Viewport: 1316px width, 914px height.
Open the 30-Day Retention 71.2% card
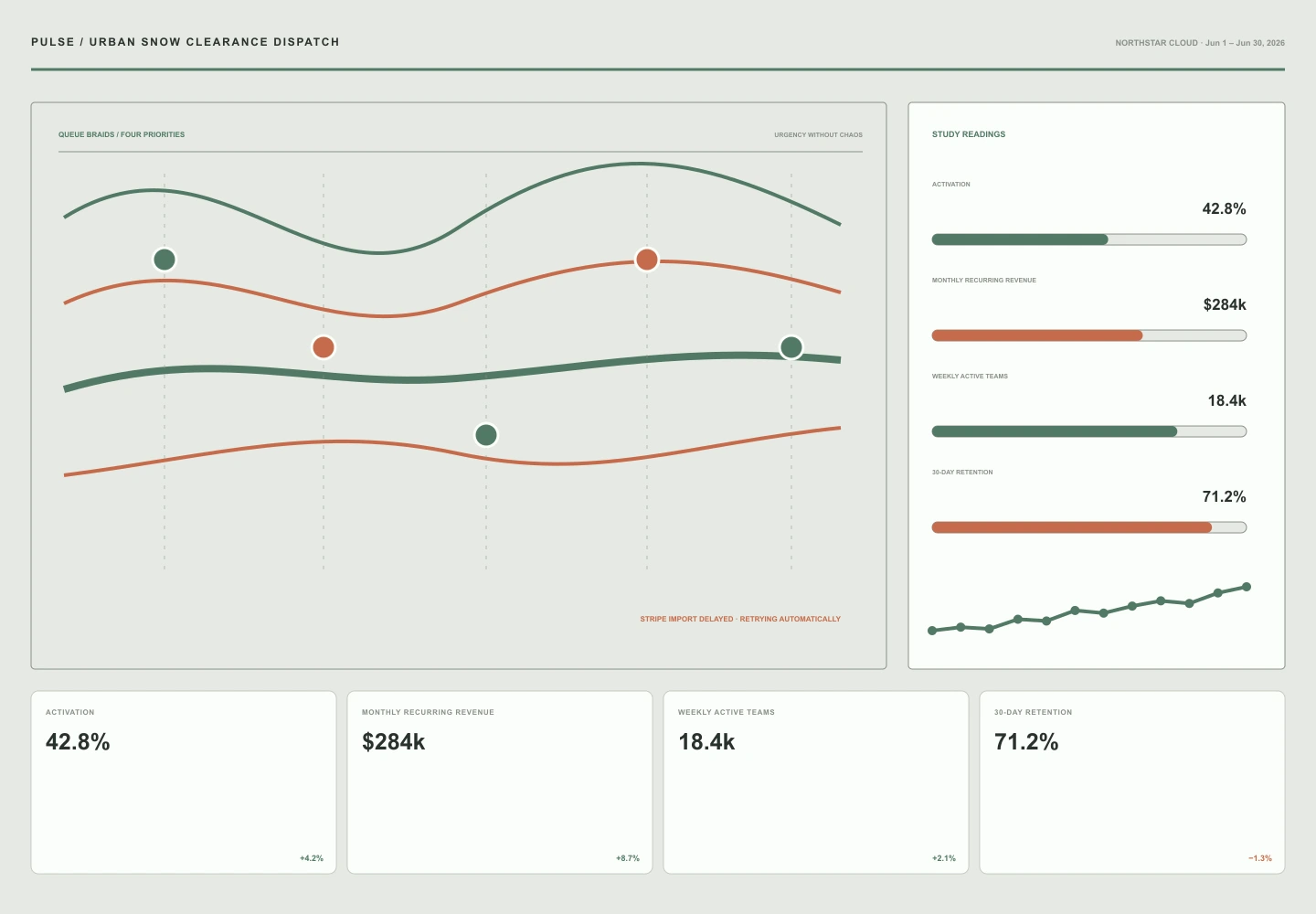coord(1132,782)
